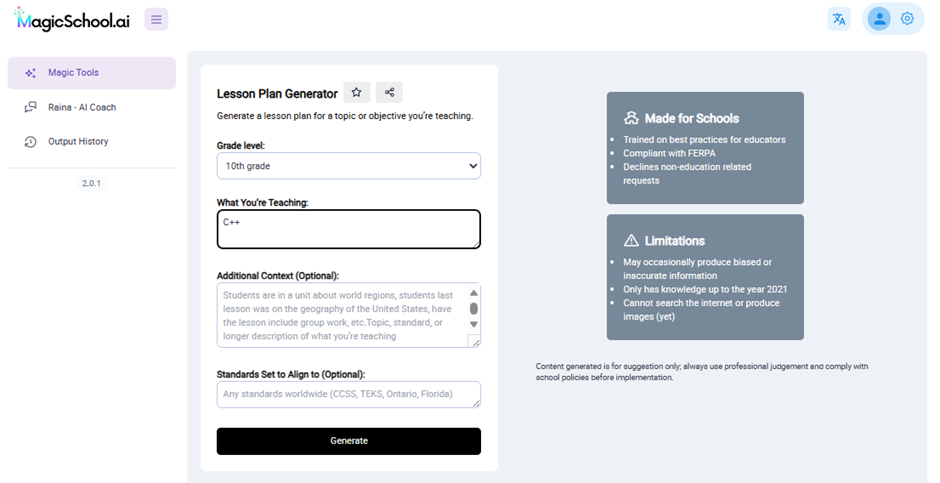Toggle the hamburger sidebar menu button

156,20
